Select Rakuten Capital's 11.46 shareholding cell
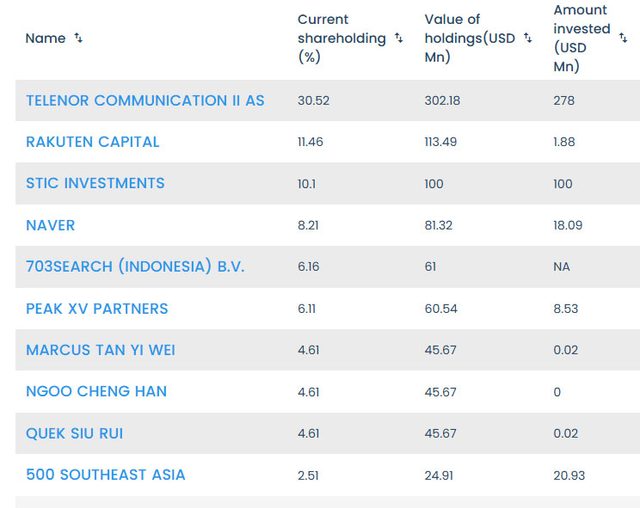640x508 pixels. tap(310, 142)
